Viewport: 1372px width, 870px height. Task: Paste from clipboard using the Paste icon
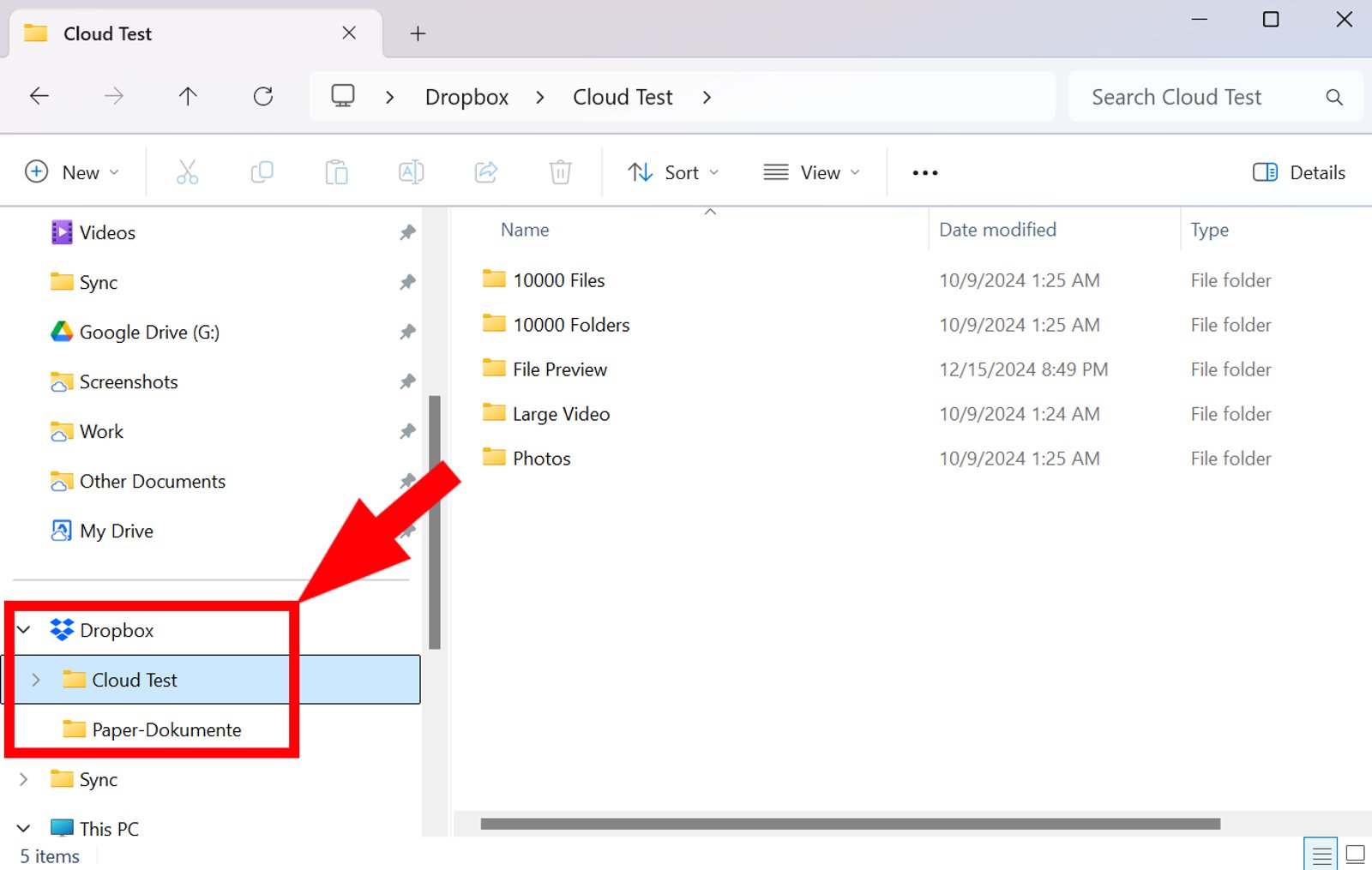[x=336, y=171]
